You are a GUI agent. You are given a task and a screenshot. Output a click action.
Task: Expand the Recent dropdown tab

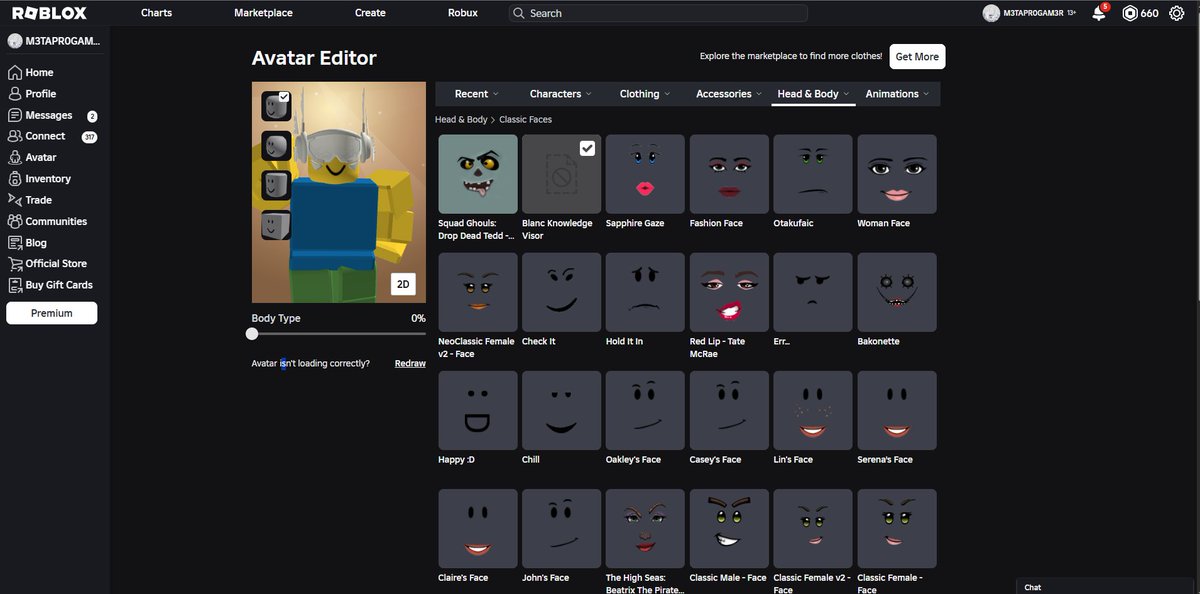click(x=477, y=94)
